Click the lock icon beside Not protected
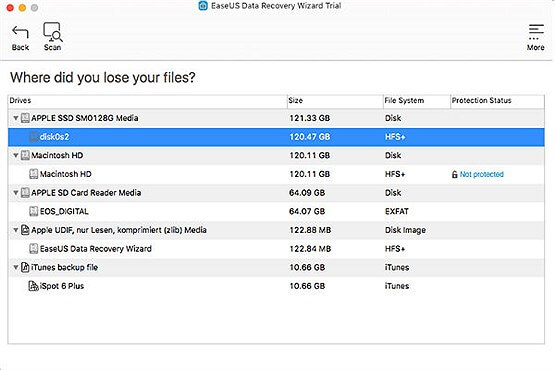The width and height of the screenshot is (555, 370). coord(454,174)
